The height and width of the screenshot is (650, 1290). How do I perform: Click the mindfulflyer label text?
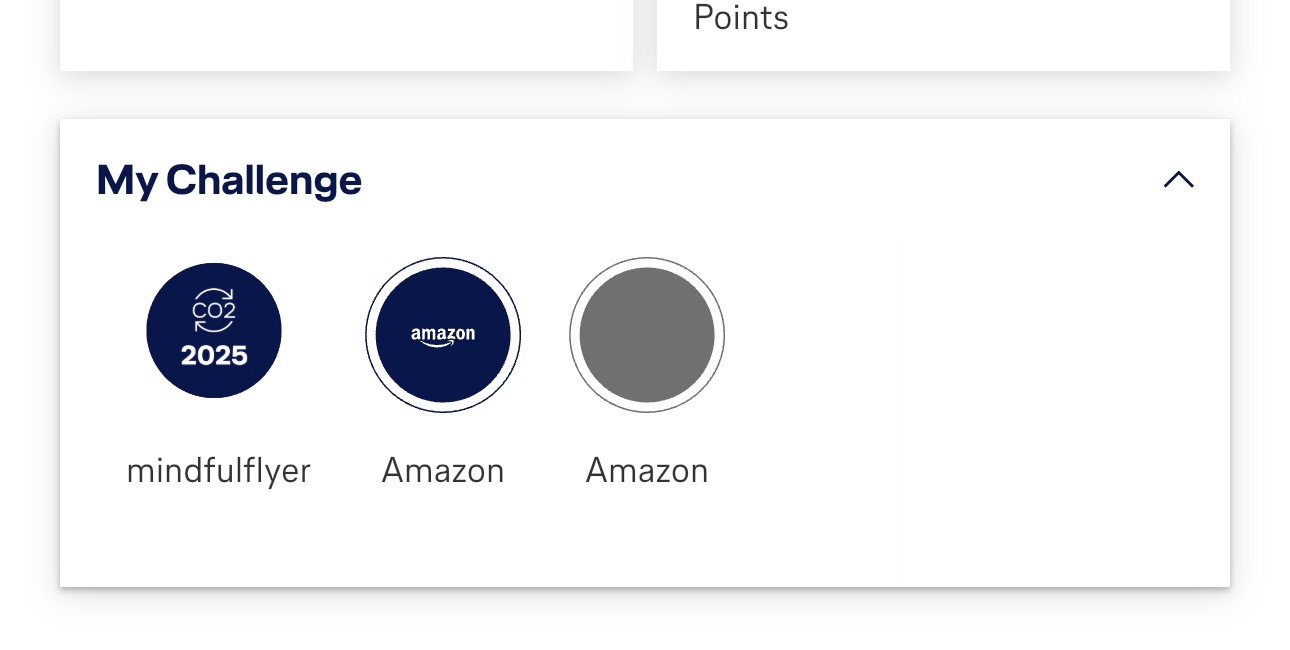point(218,470)
